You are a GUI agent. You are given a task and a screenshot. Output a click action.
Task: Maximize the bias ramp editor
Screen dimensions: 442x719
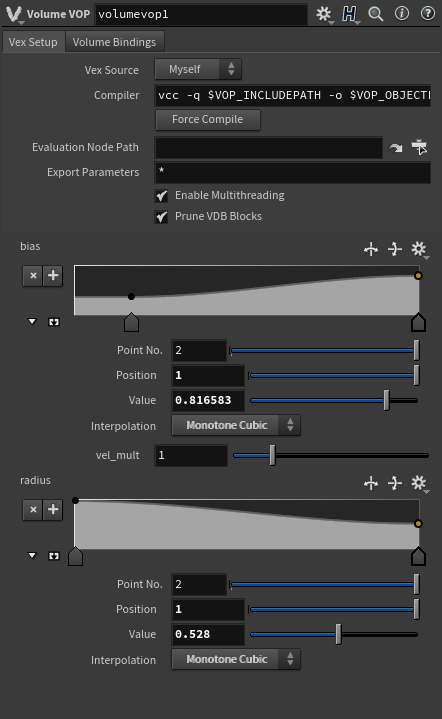54,322
